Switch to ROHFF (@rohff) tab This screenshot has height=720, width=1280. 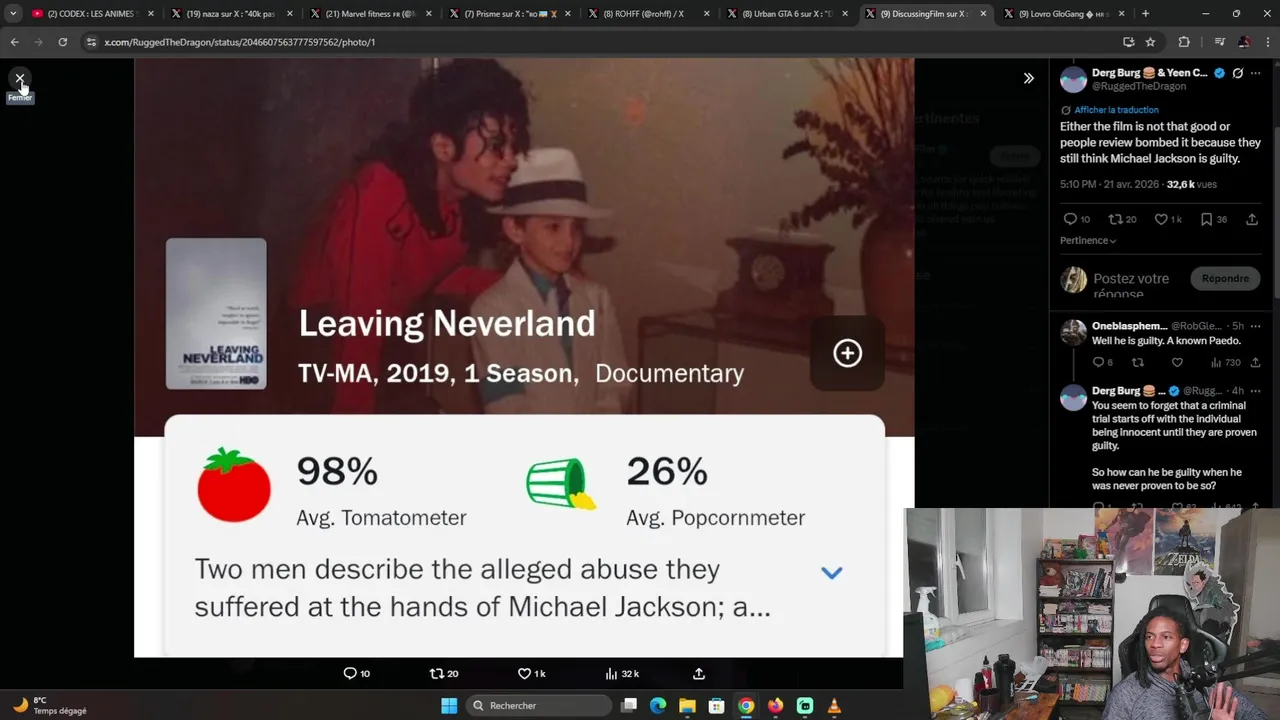(x=648, y=14)
